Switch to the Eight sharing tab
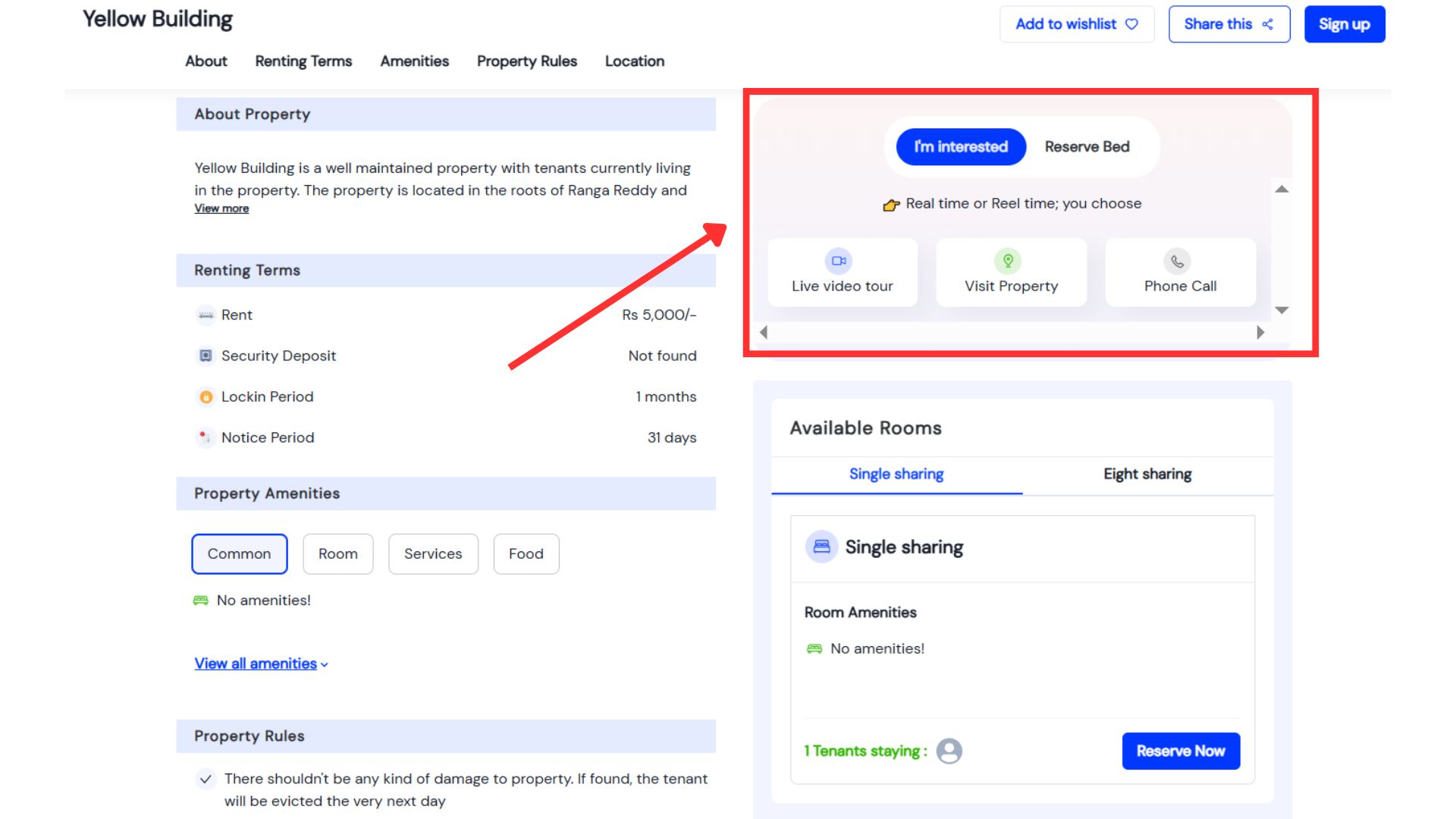The height and width of the screenshot is (819, 1456). pyautogui.click(x=1147, y=474)
